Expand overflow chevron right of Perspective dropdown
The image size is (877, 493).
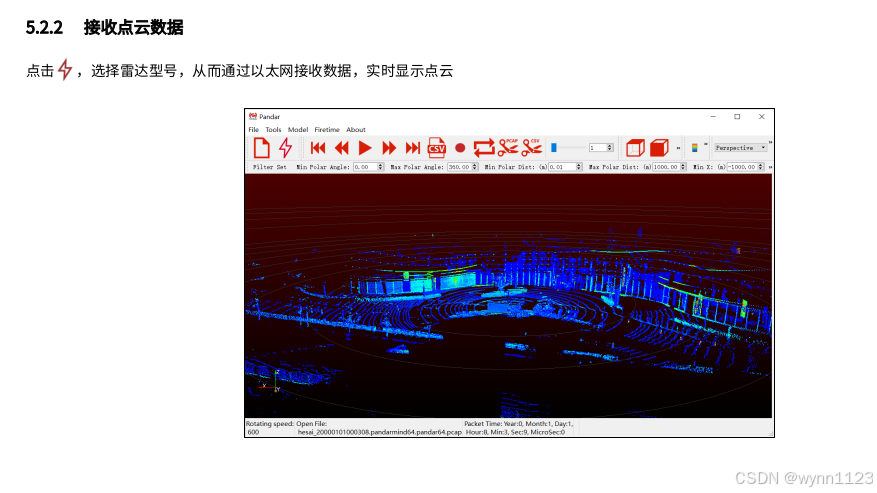[x=770, y=143]
